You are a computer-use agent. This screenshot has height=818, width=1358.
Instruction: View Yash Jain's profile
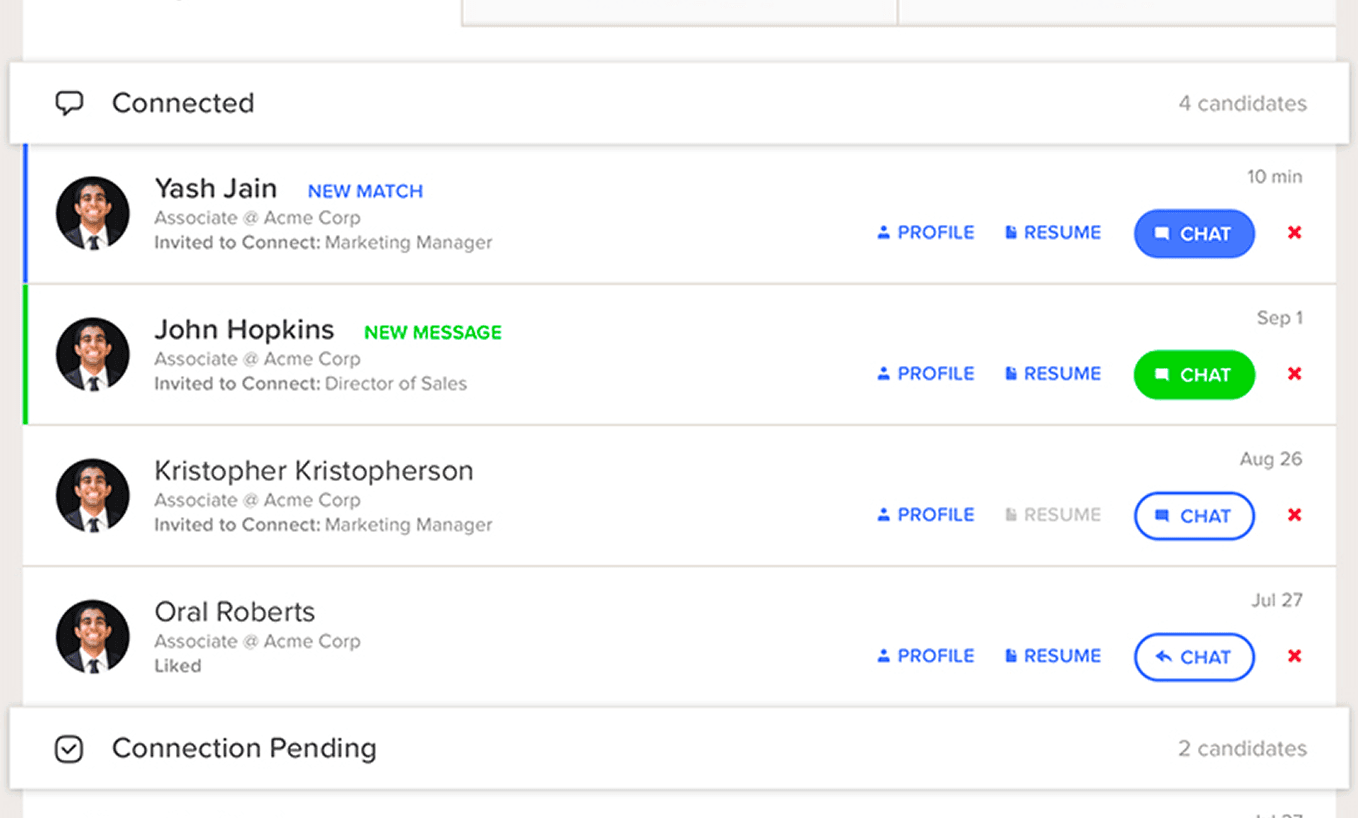tap(925, 233)
